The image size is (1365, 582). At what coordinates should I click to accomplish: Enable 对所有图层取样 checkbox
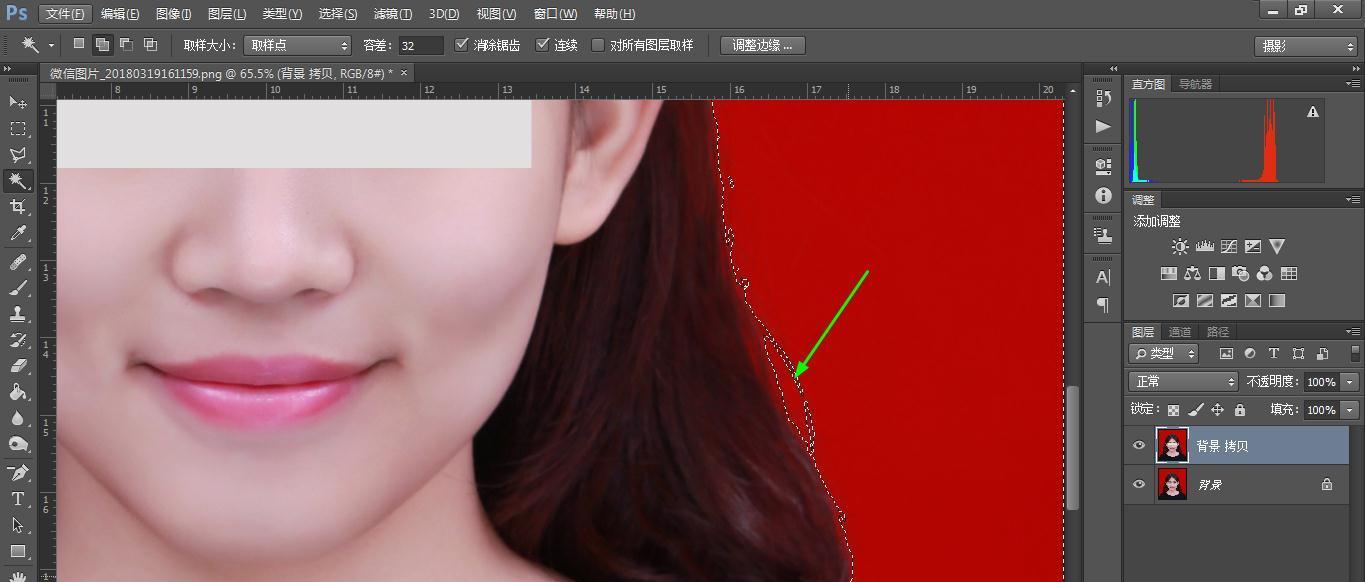pos(598,45)
